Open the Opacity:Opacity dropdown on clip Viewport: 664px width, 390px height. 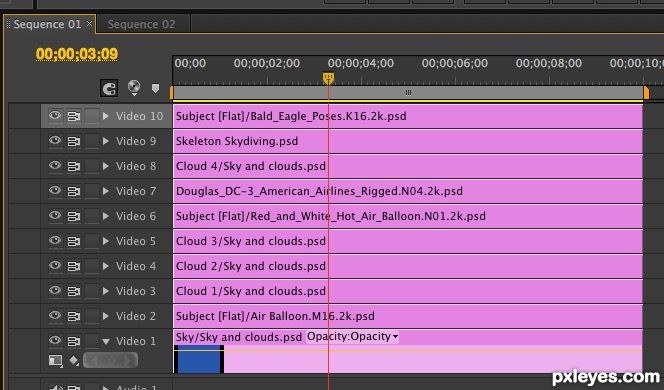352,337
